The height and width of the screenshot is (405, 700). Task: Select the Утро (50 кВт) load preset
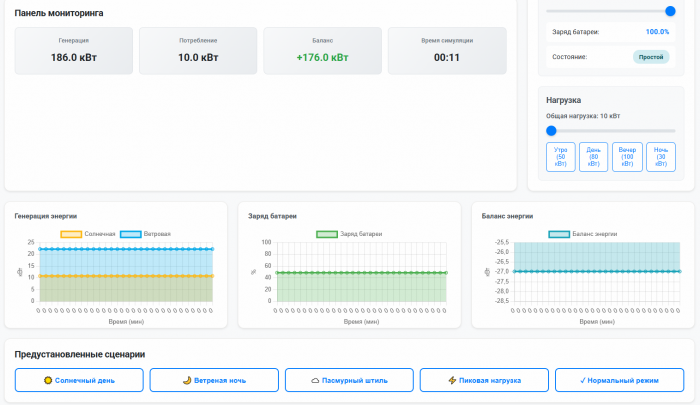pyautogui.click(x=560, y=157)
